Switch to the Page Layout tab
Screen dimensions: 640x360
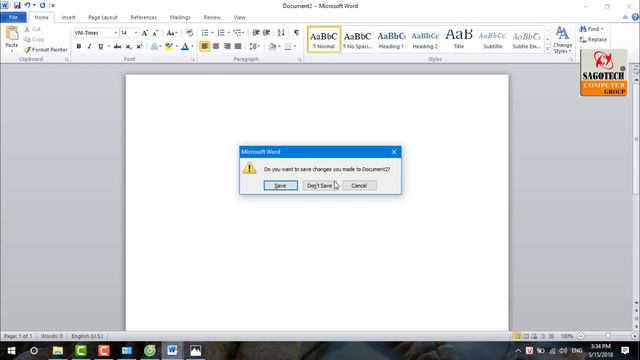click(102, 18)
